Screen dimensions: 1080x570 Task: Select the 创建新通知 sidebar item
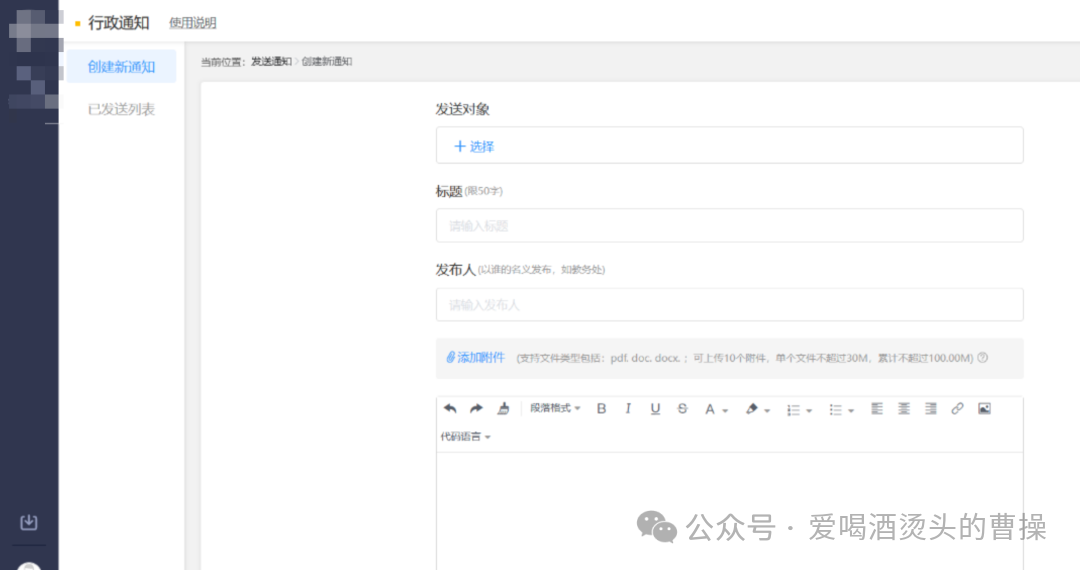[x=121, y=67]
